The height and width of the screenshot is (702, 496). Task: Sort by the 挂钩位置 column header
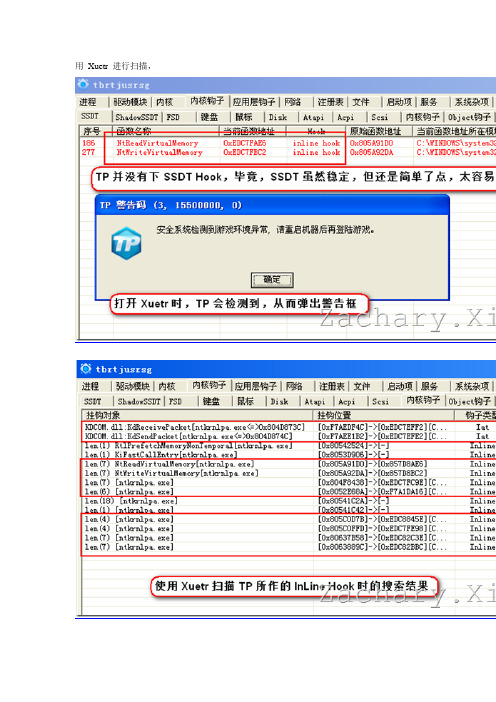tap(385, 415)
